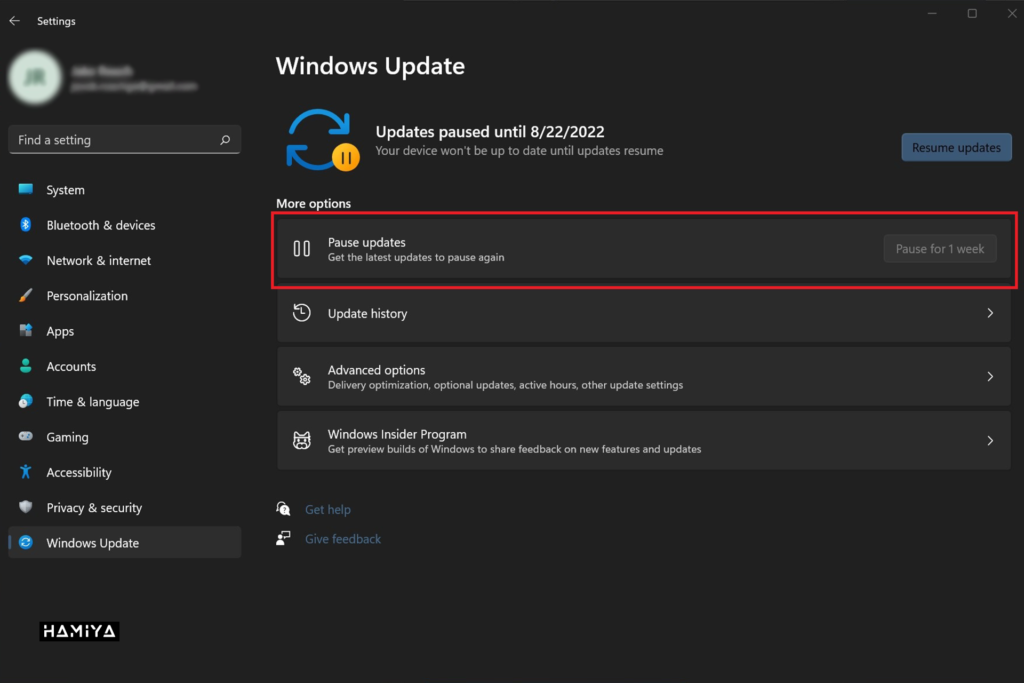Expand Update history with its chevron
1024x683 pixels.
tap(990, 313)
